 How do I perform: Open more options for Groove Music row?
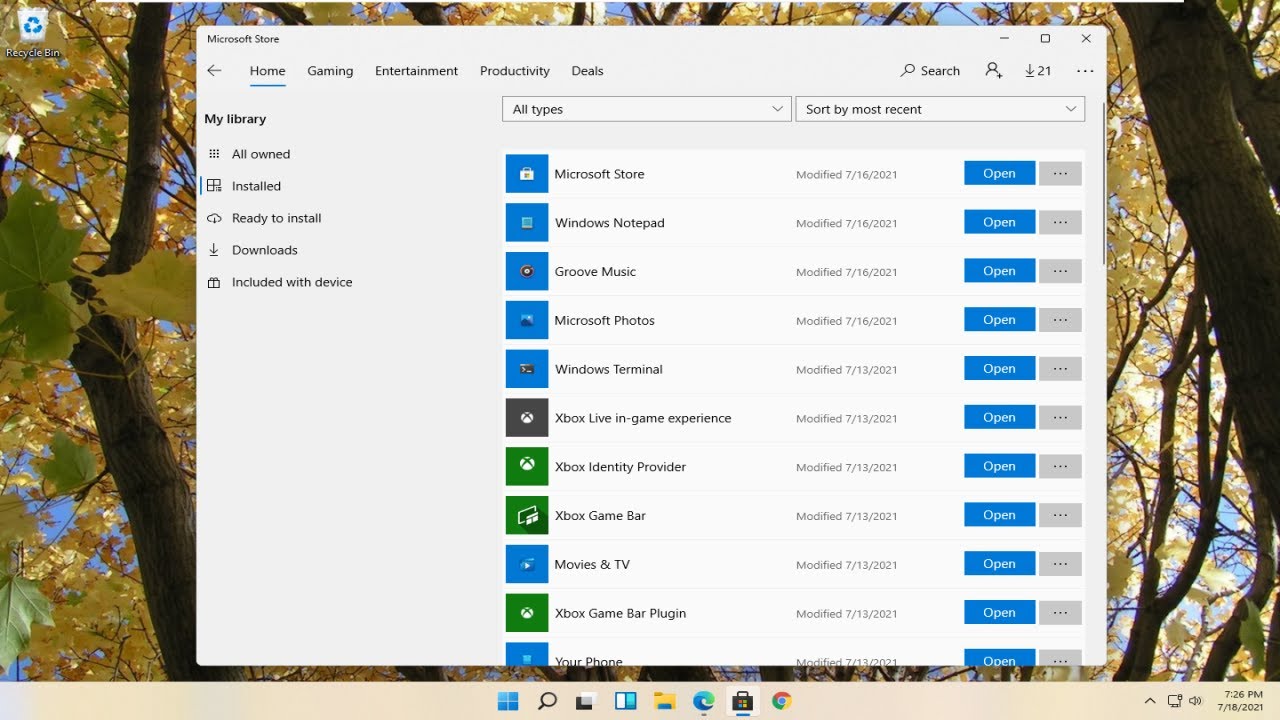pyautogui.click(x=1060, y=271)
